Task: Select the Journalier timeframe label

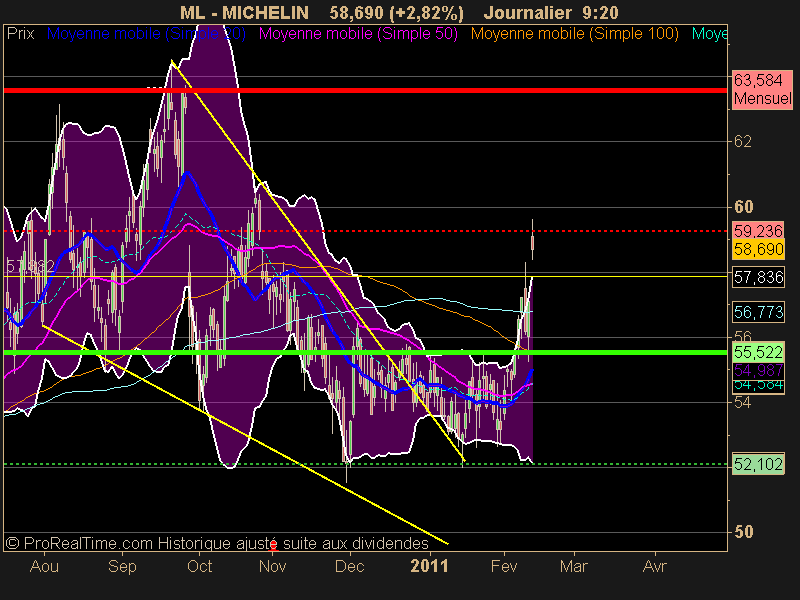Action: [x=528, y=12]
